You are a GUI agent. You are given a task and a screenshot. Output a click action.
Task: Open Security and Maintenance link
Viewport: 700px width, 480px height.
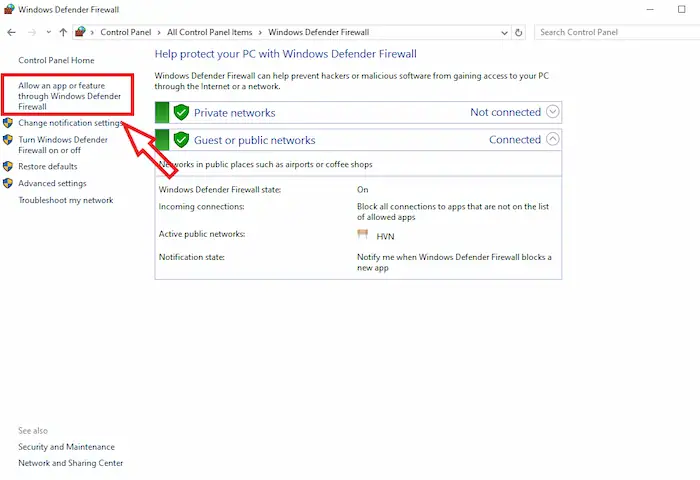pyautogui.click(x=66, y=447)
